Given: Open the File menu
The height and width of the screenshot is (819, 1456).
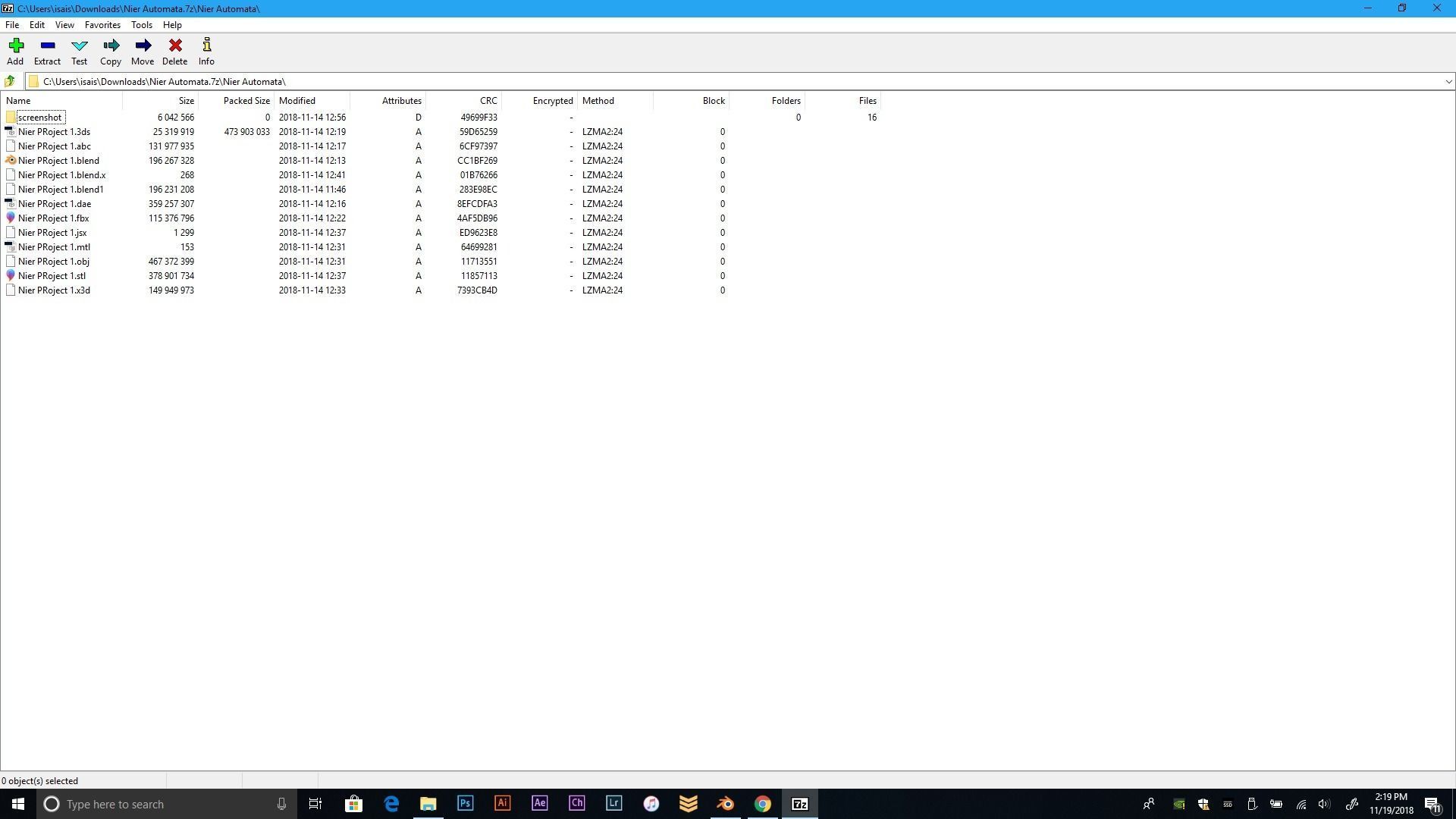Looking at the screenshot, I should click(12, 25).
